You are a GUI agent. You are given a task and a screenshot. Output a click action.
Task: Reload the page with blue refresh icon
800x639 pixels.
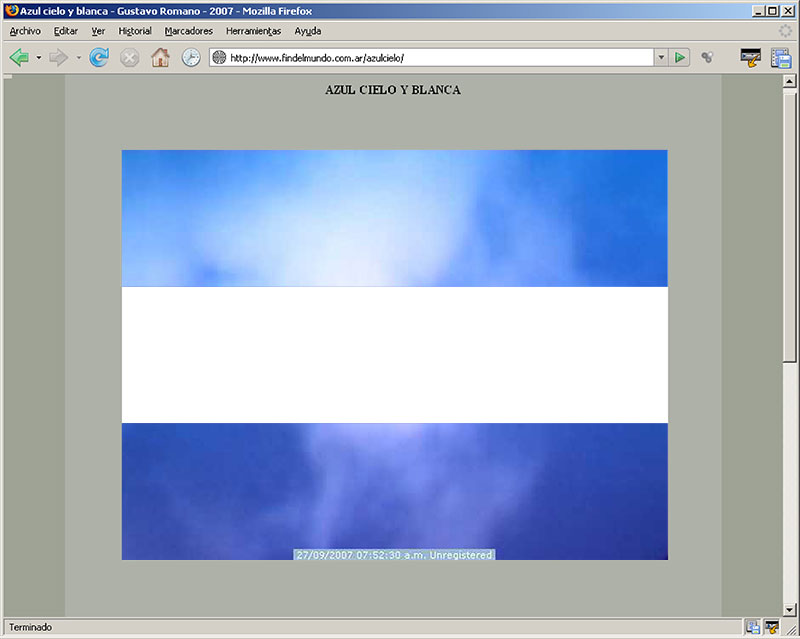pyautogui.click(x=99, y=58)
